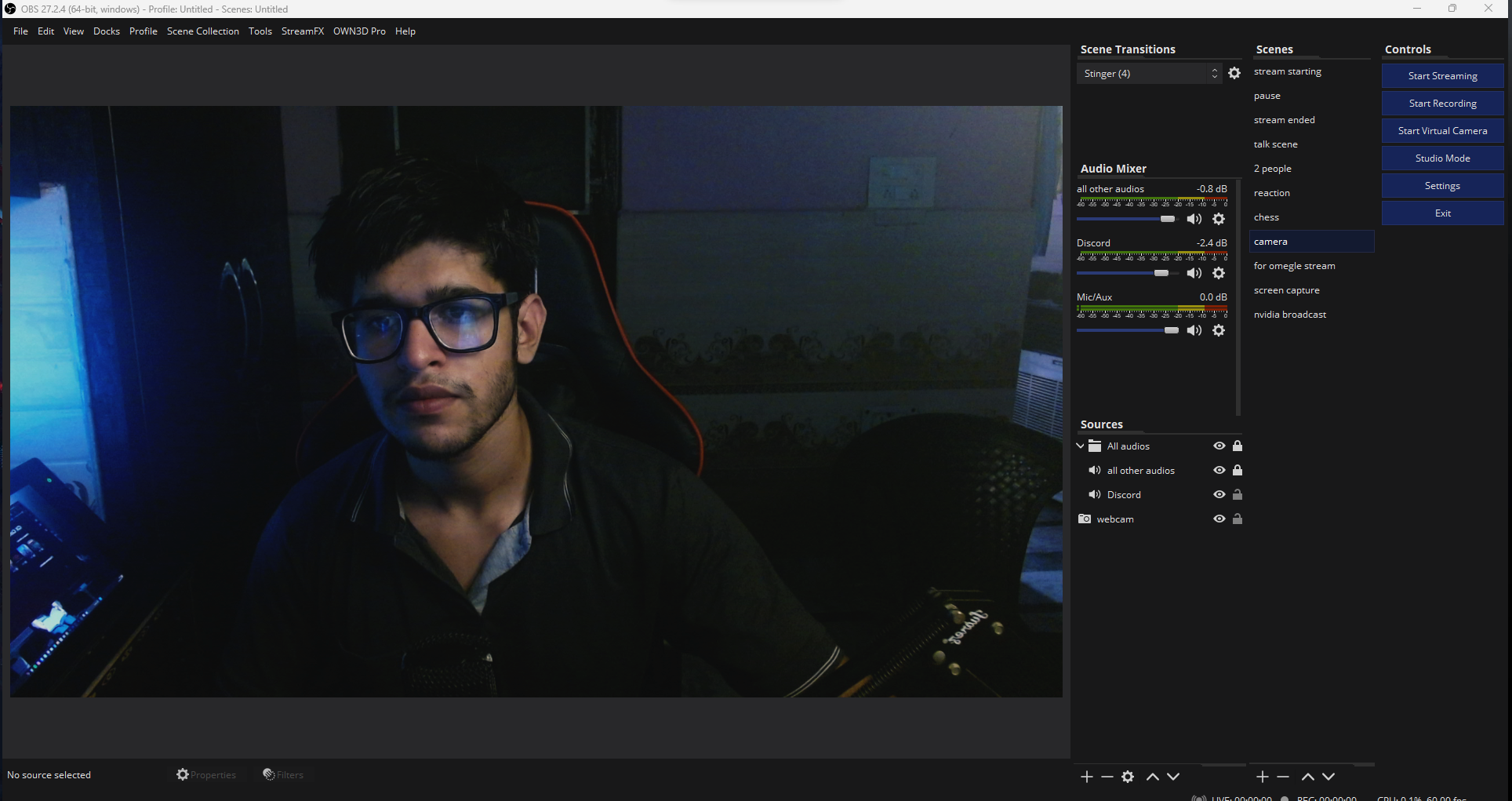Open the Scene Collection menu
1512x801 pixels.
(203, 31)
